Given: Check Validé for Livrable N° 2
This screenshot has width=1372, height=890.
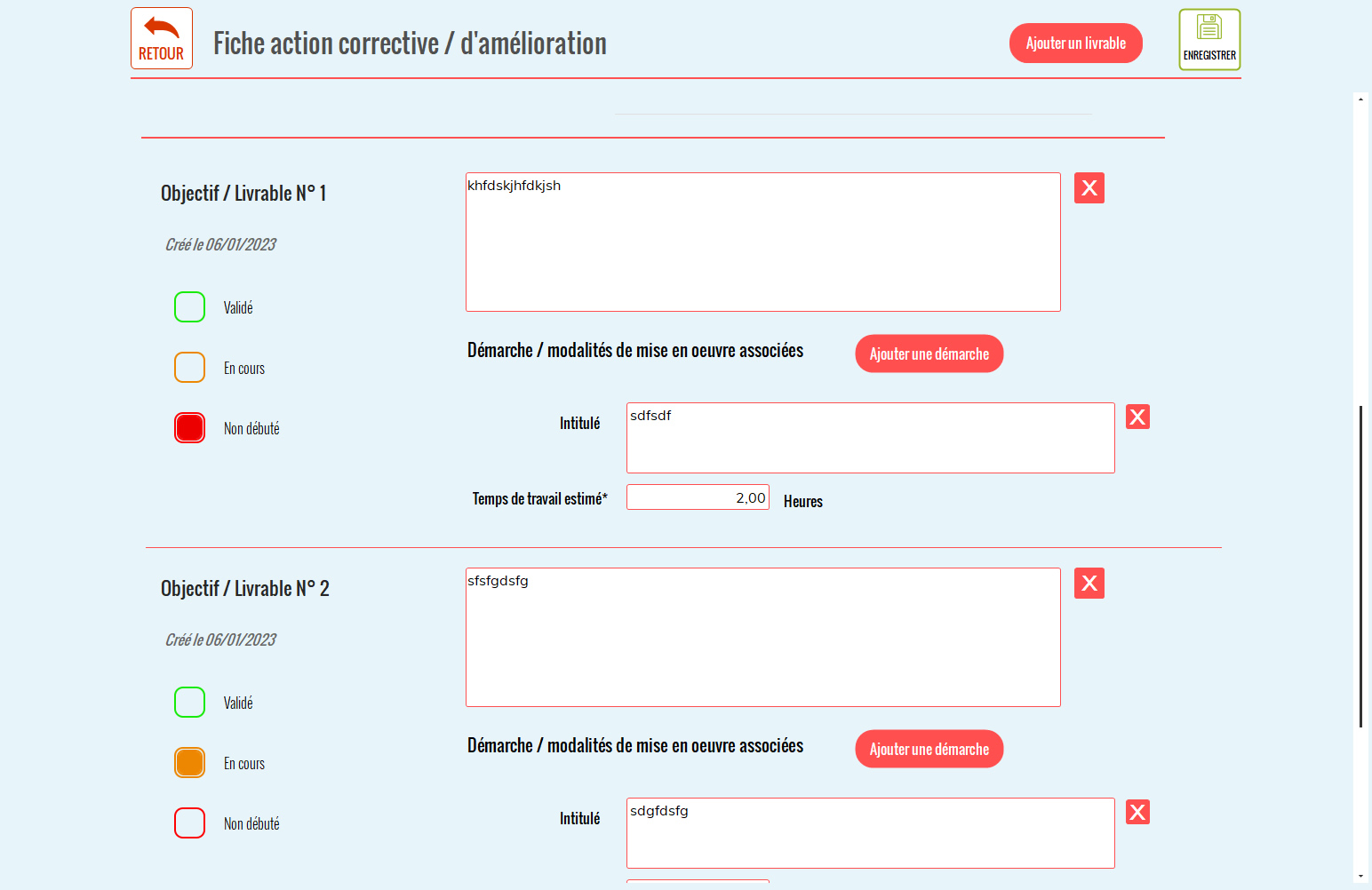Looking at the screenshot, I should click(190, 703).
